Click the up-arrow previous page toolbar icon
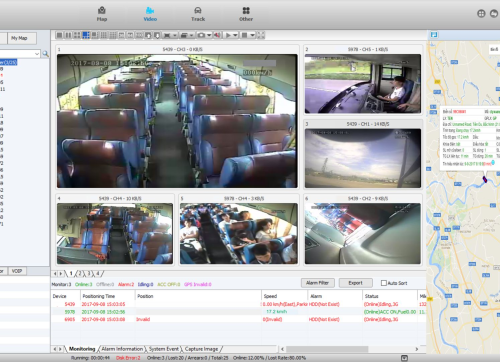The height and width of the screenshot is (362, 500). coord(148,35)
